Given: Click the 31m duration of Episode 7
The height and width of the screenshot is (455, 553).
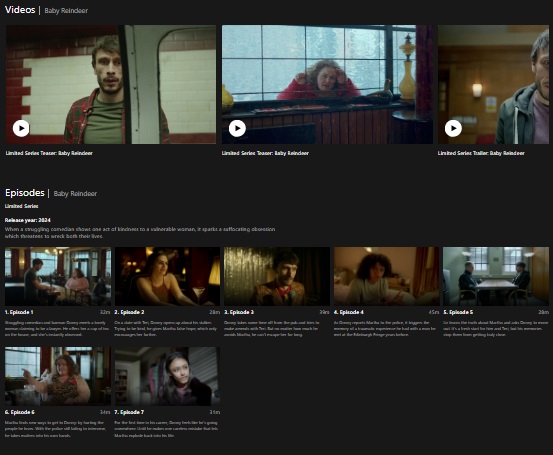Looking at the screenshot, I should point(215,412).
